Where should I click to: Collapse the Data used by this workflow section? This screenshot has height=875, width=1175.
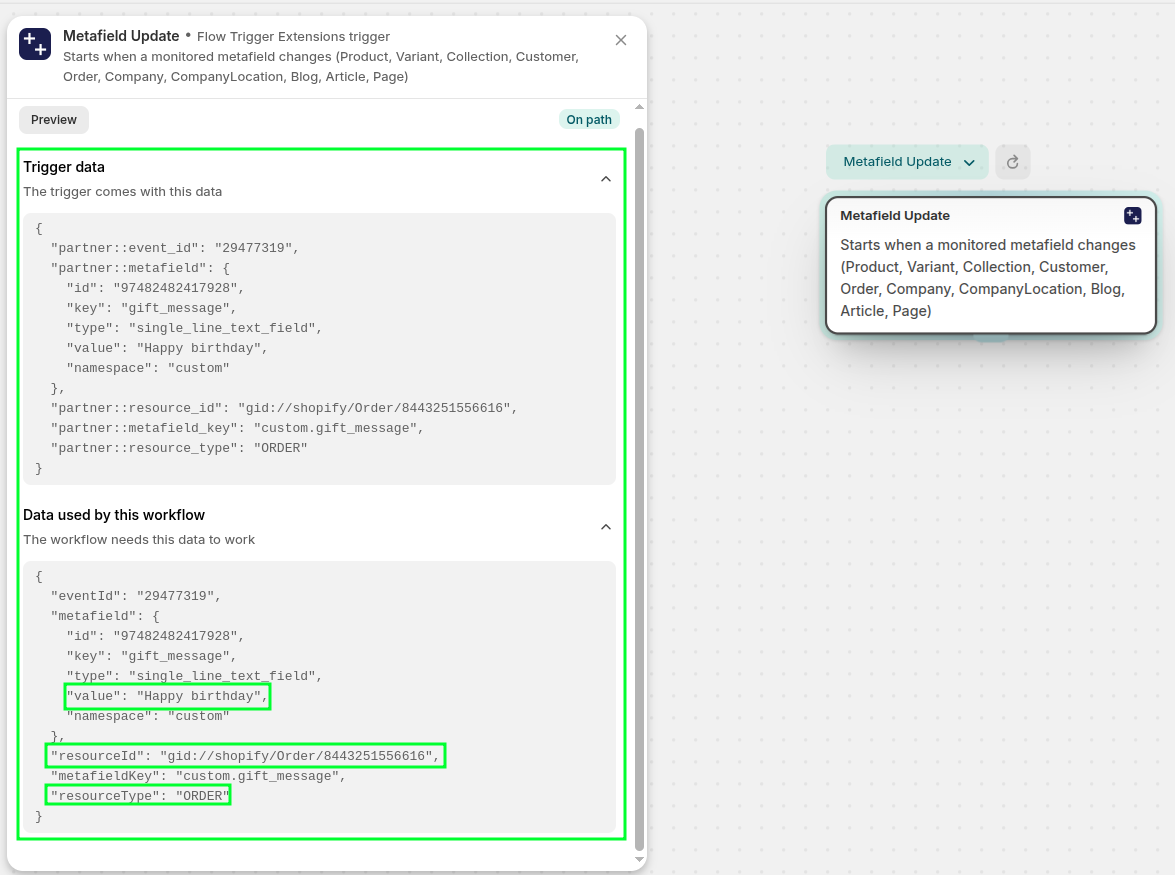coord(605,527)
